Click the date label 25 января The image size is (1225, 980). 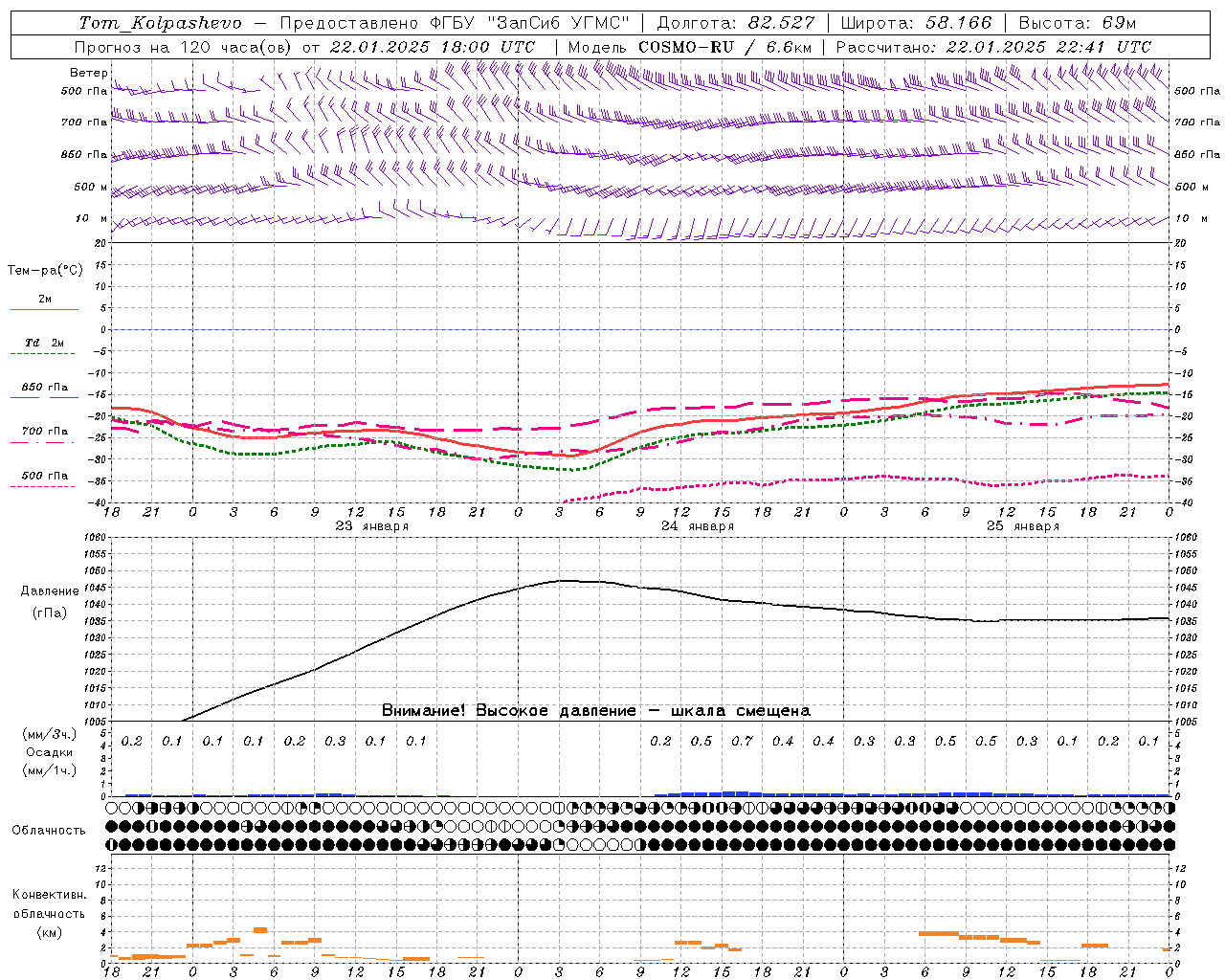click(x=1023, y=526)
